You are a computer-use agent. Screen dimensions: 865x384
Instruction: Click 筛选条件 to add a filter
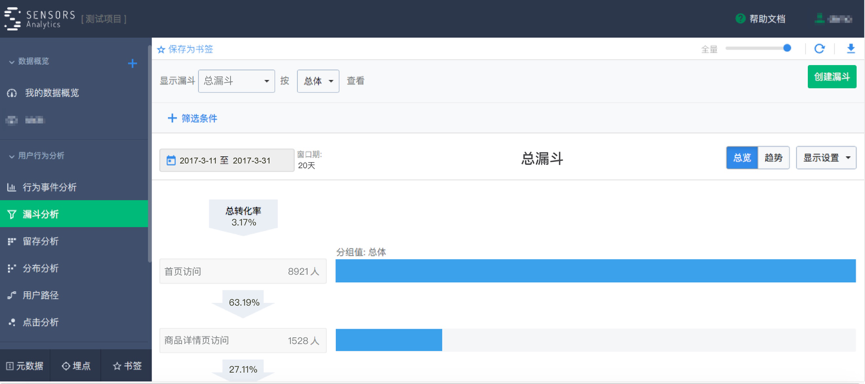coord(193,118)
